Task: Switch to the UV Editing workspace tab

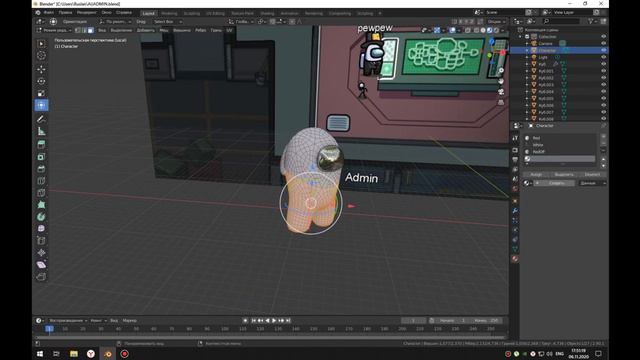Action: coord(215,13)
